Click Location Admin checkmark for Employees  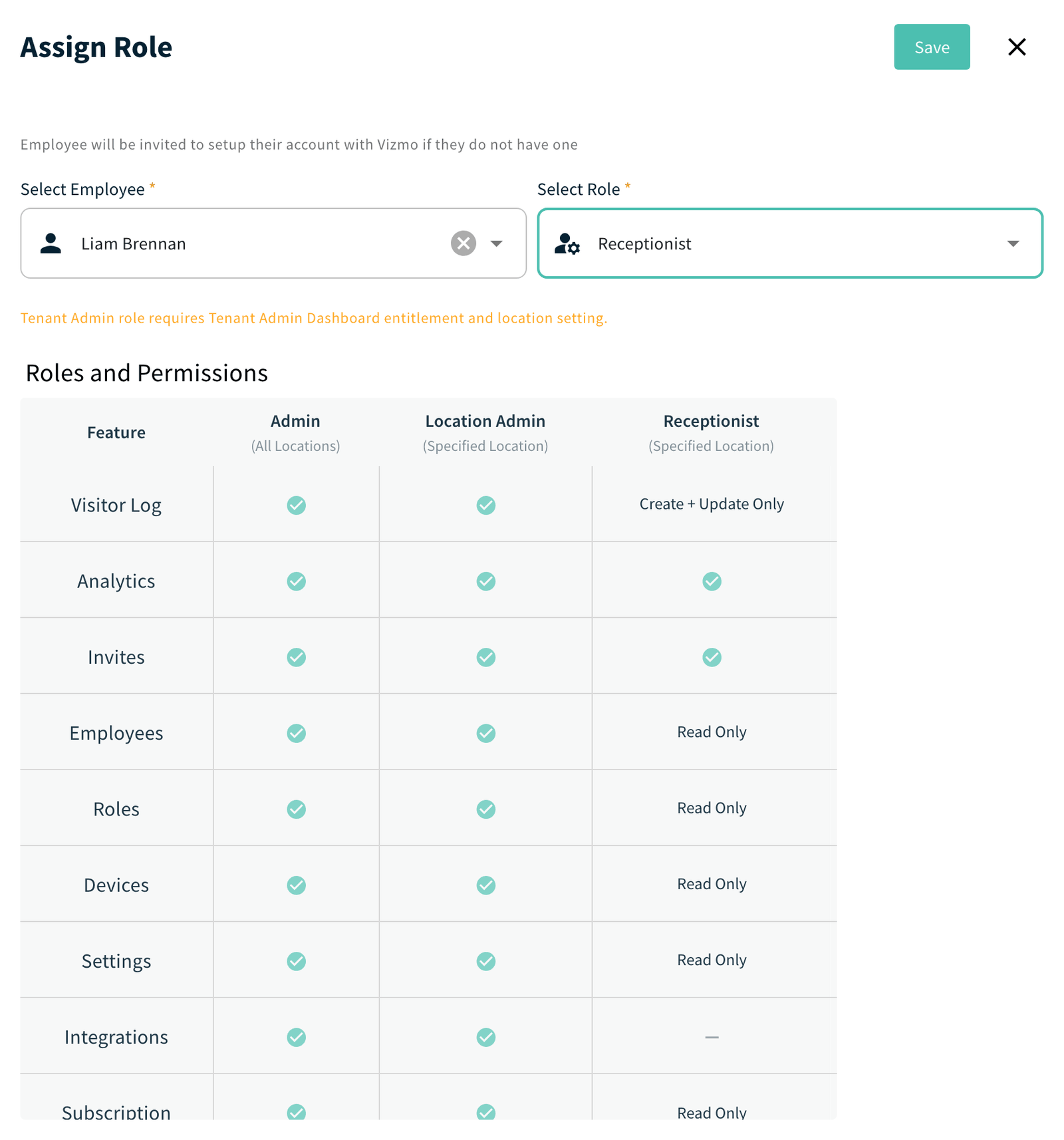(485, 733)
